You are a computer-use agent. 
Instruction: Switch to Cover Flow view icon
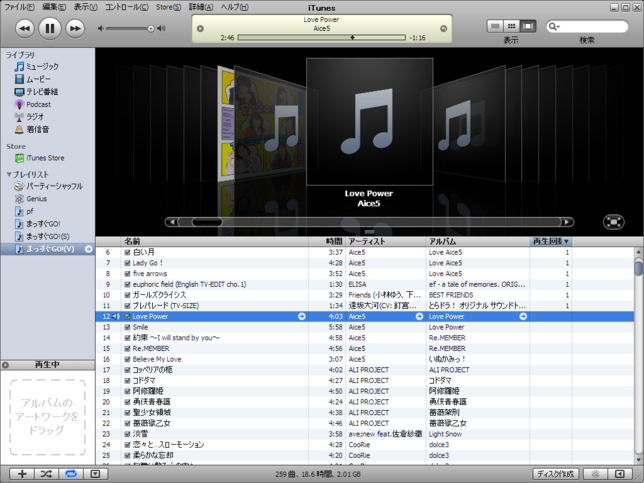tap(528, 26)
